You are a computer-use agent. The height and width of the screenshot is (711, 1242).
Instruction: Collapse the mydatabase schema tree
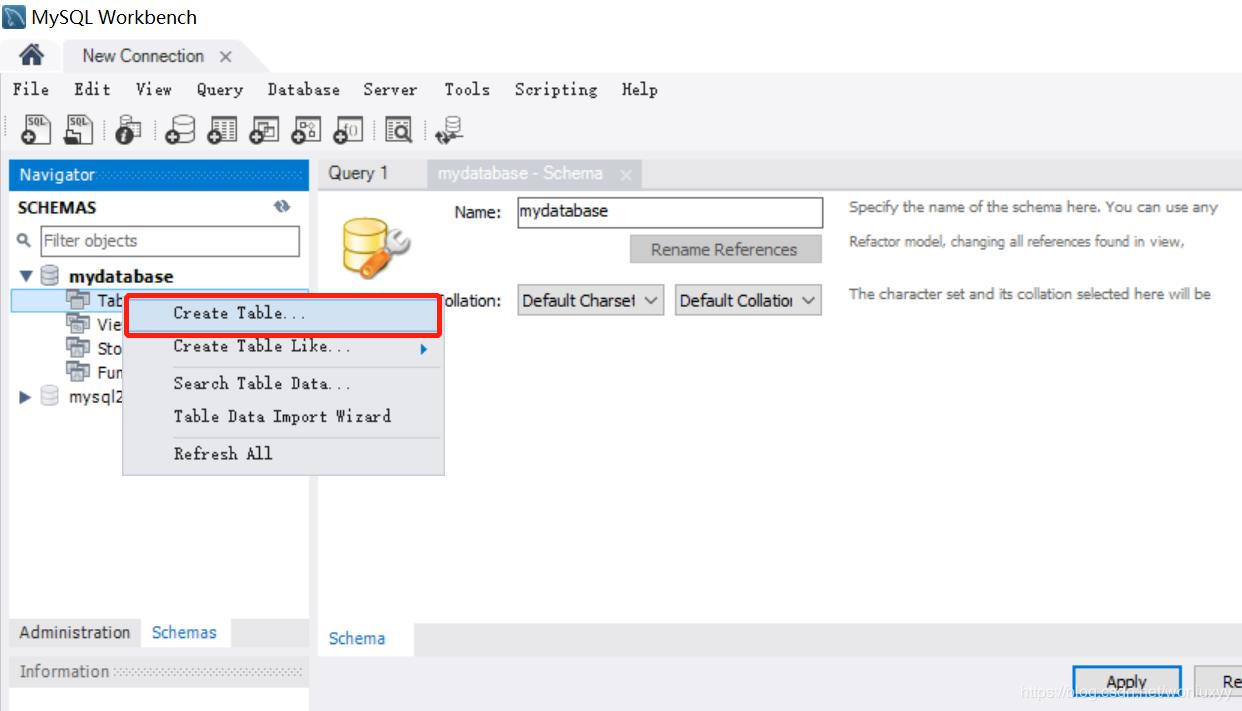(27, 276)
